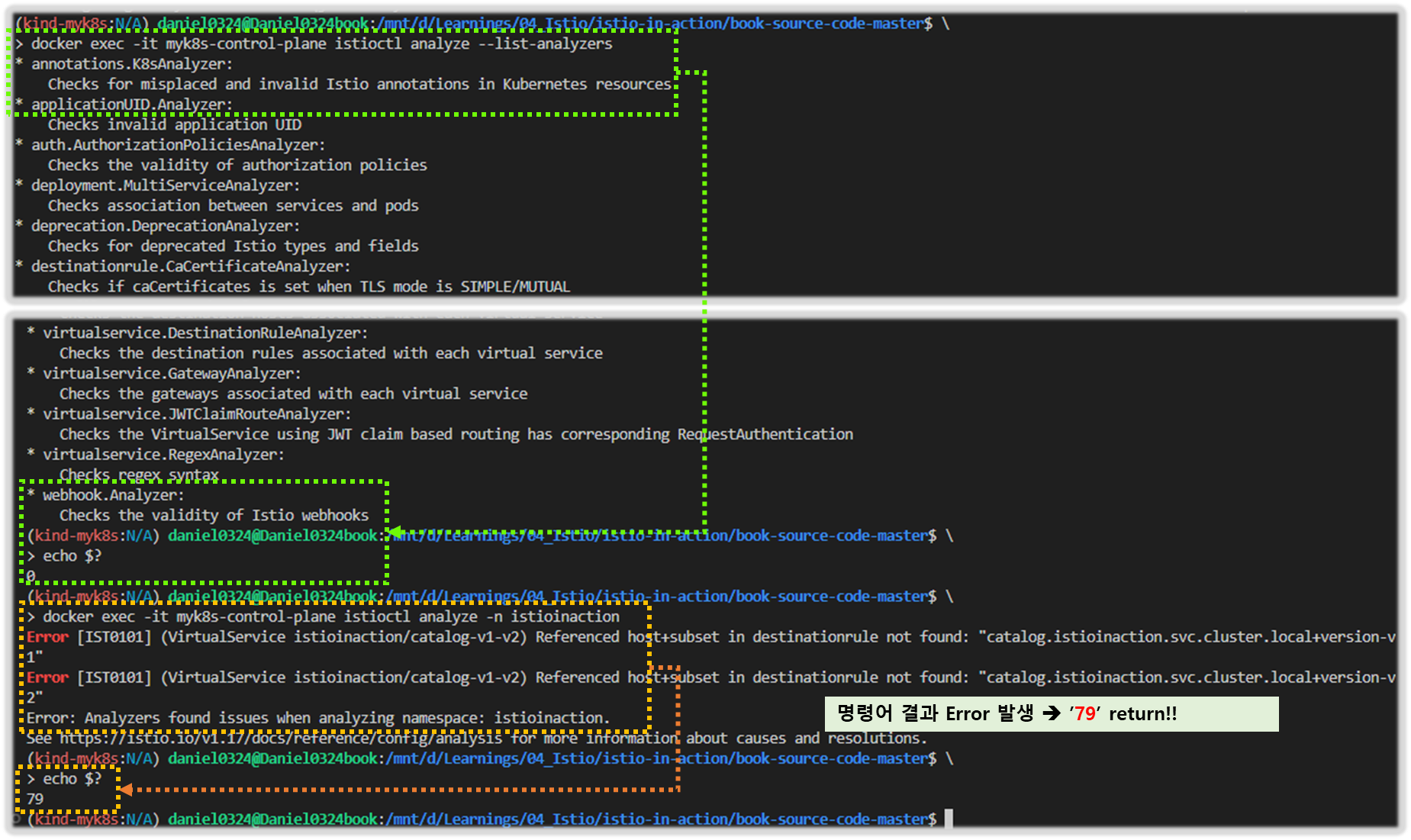Click 'Error: Analyzers found issues' message line
Screen dimensions: 1411x840
tap(318, 718)
